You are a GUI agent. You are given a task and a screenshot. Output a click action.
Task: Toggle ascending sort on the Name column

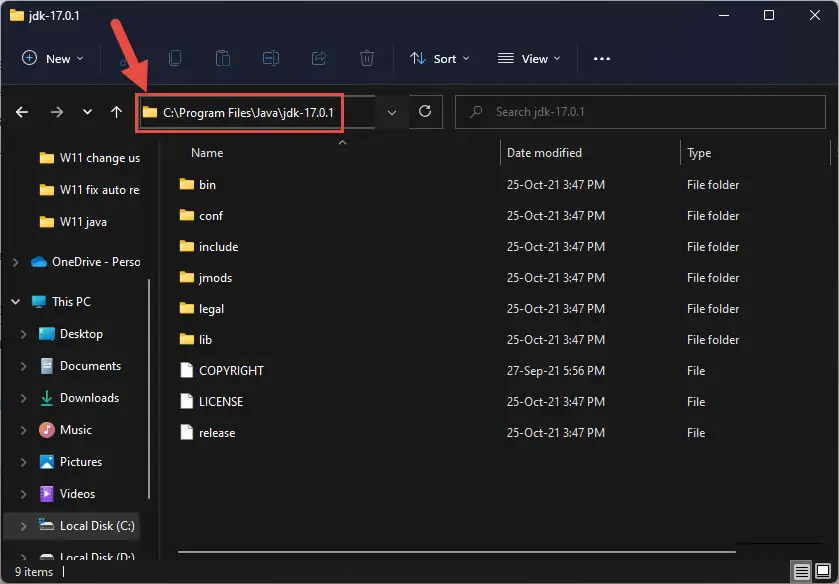[x=206, y=152]
